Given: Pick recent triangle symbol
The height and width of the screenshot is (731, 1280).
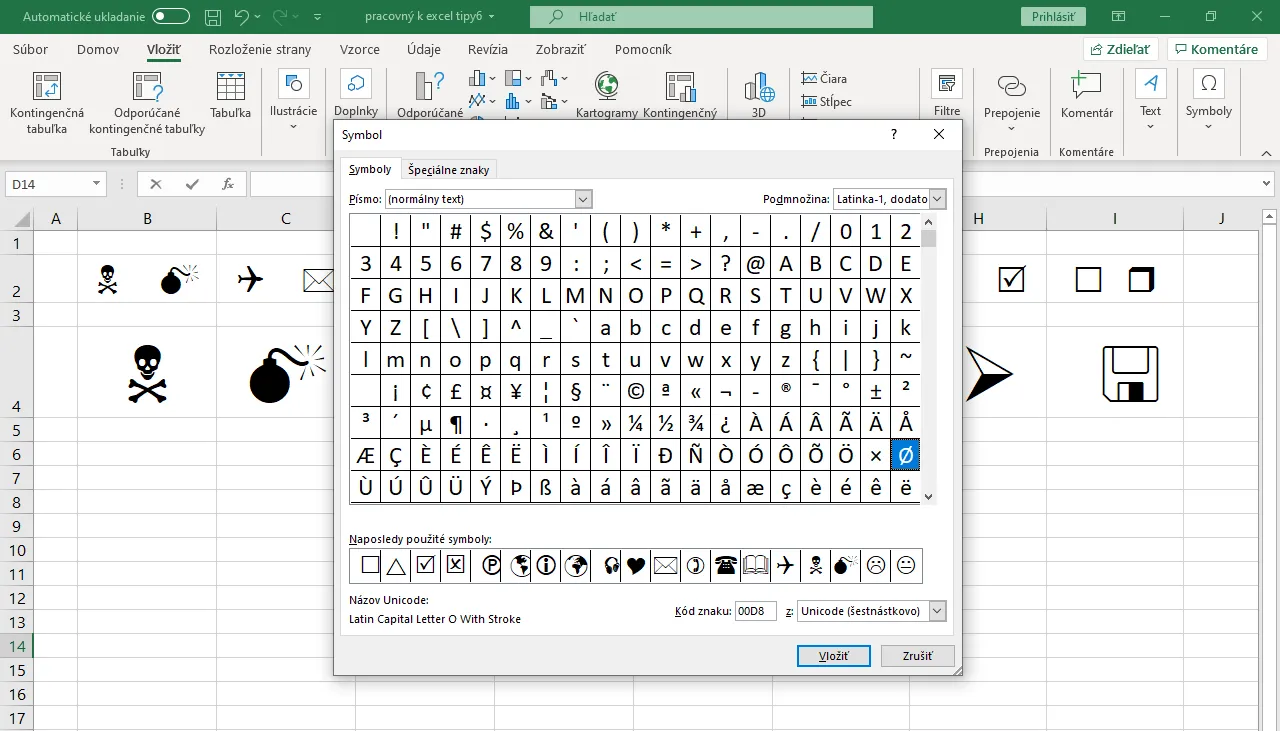Looking at the screenshot, I should coord(396,565).
